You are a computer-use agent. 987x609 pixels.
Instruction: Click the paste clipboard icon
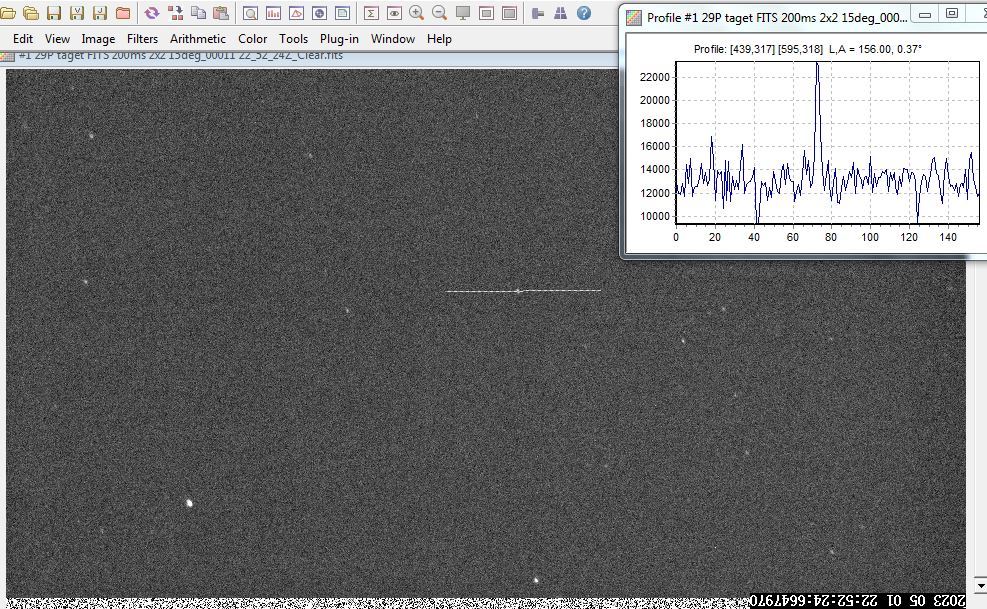(220, 13)
